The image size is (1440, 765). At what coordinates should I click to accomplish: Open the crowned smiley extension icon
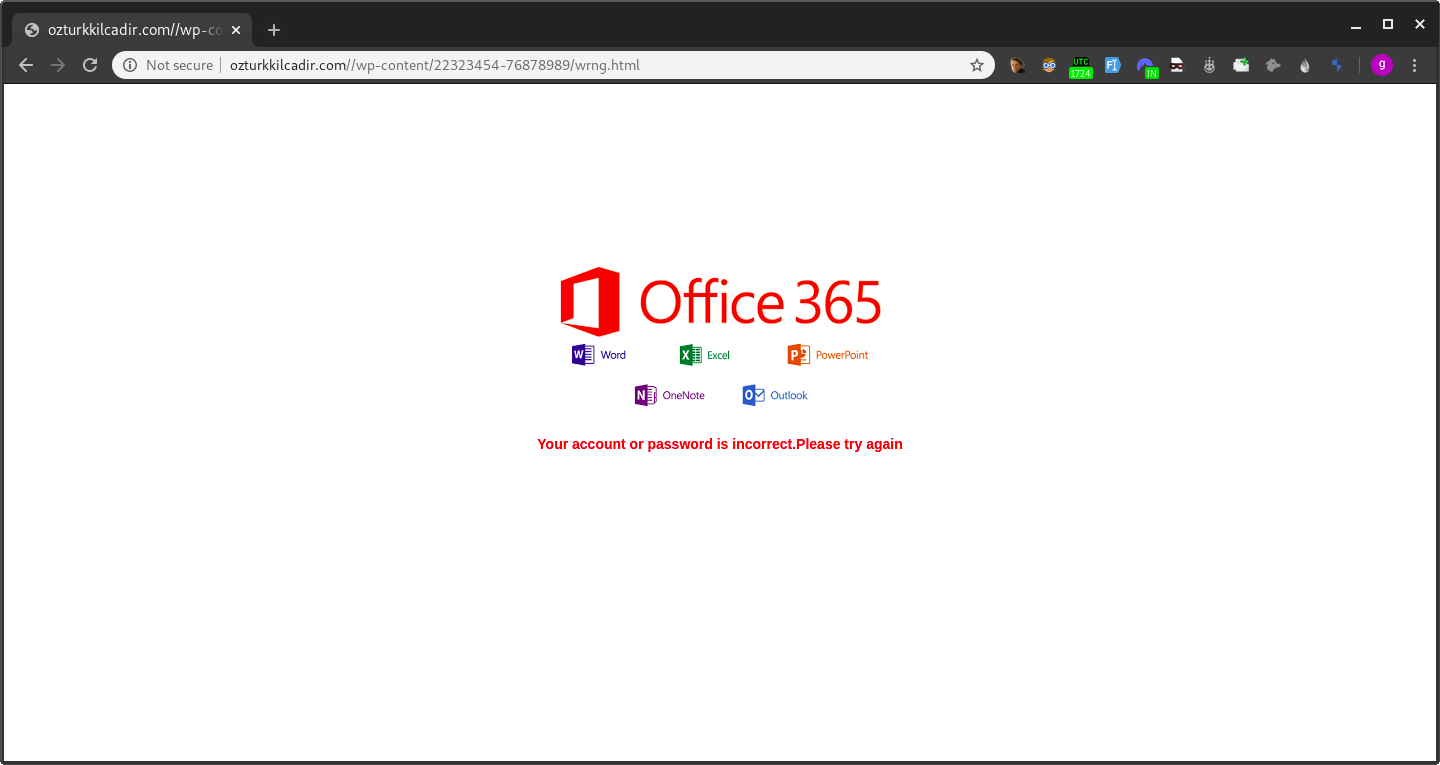tap(1209, 65)
